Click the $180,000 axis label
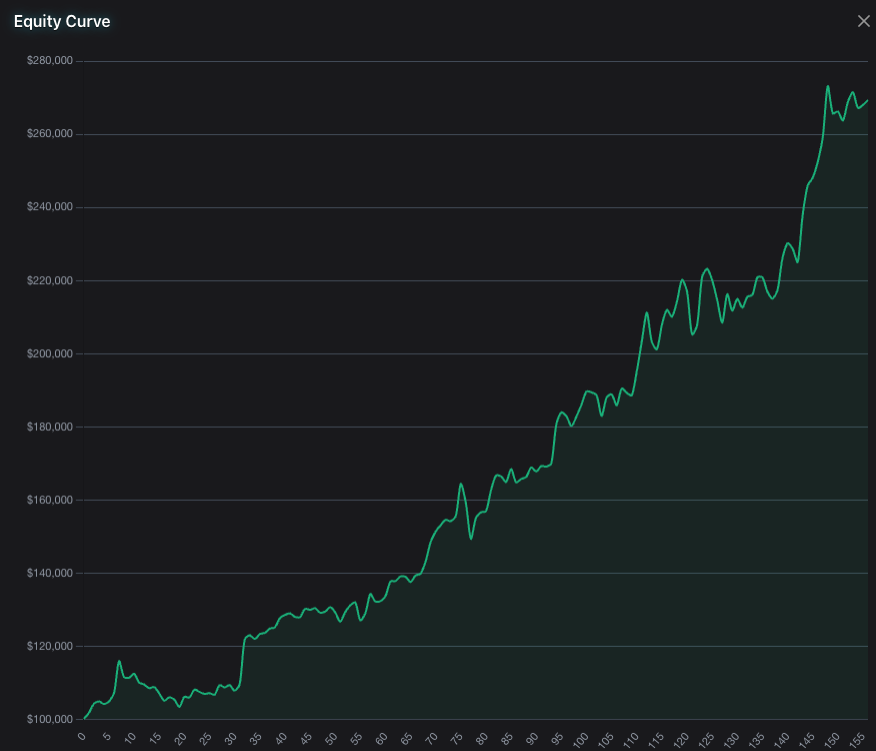This screenshot has width=876, height=751. pos(50,427)
